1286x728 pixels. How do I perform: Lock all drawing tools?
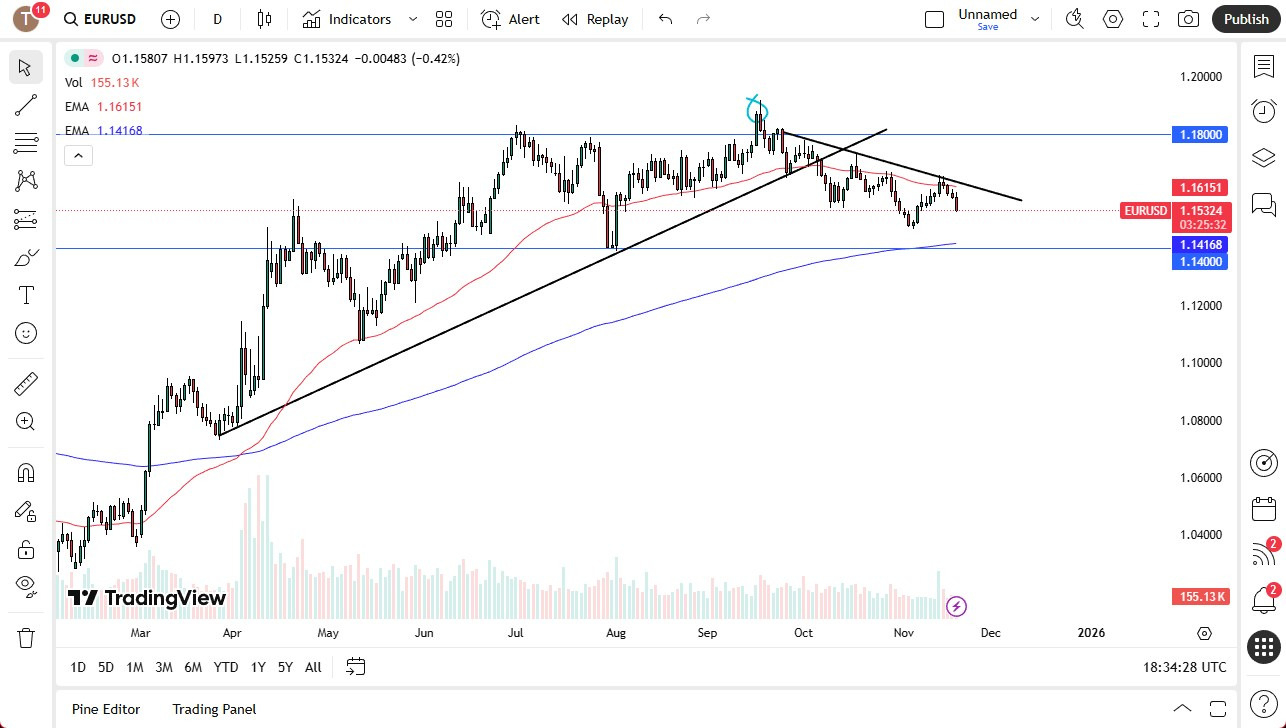pos(26,549)
